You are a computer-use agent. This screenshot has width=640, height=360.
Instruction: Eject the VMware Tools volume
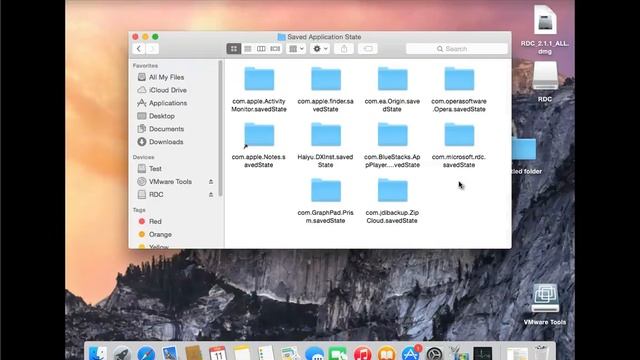(x=211, y=181)
